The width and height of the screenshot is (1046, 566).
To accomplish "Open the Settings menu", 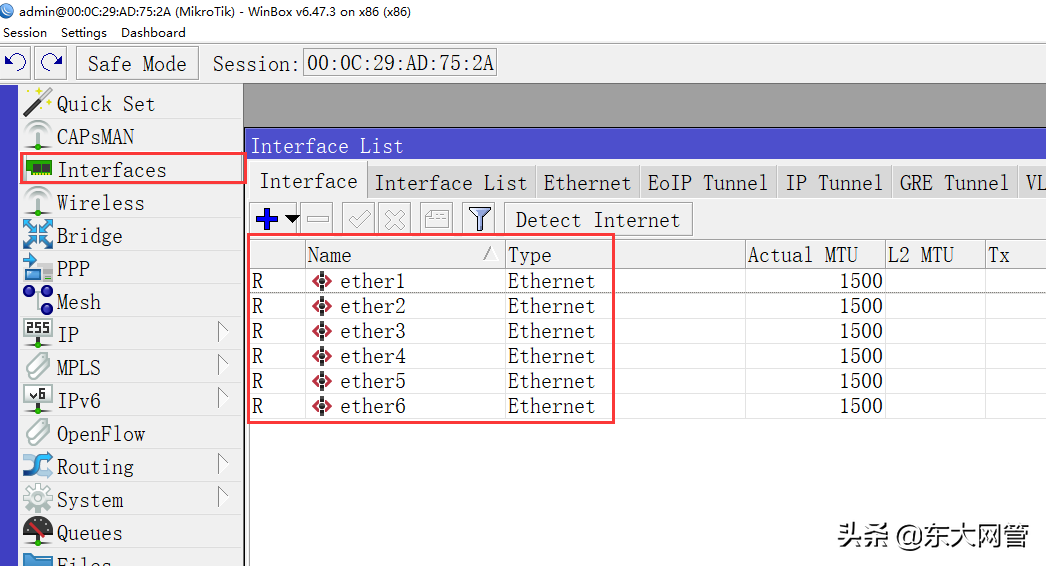I will [x=83, y=33].
